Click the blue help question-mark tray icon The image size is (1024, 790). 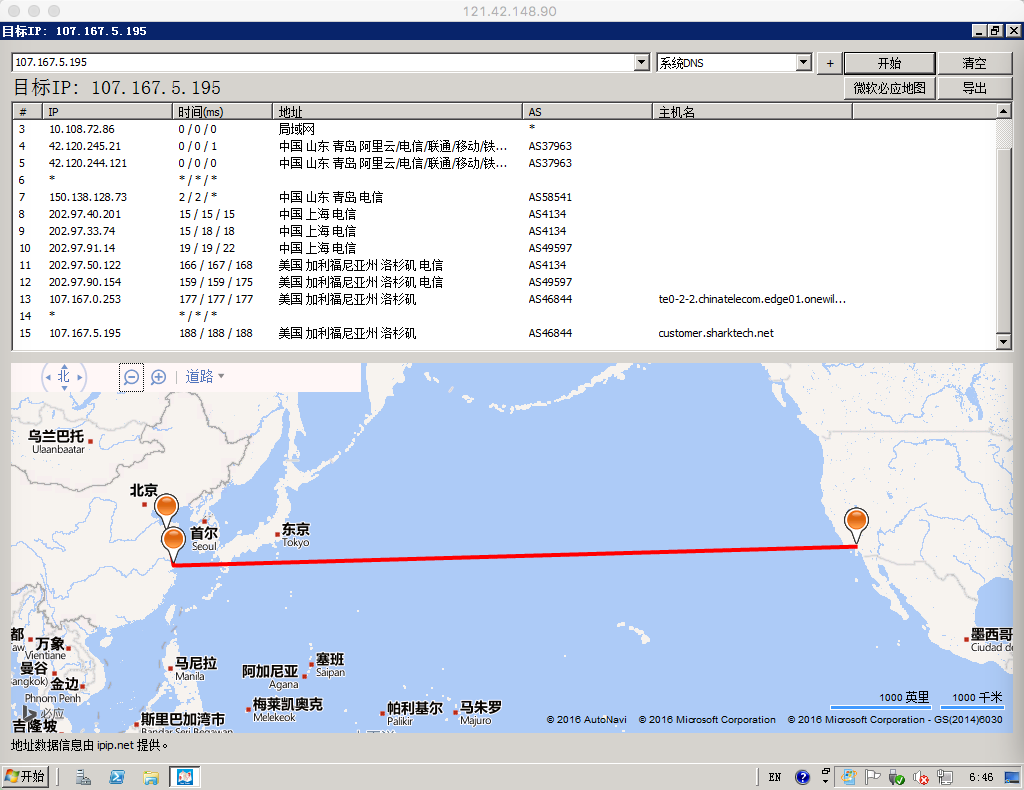click(802, 777)
